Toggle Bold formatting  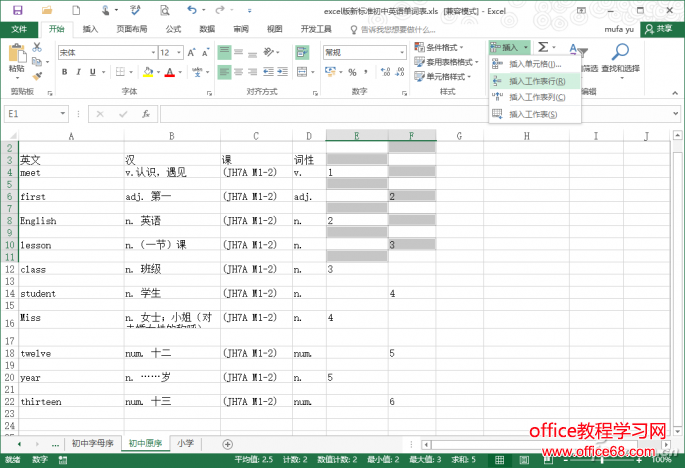tap(65, 72)
